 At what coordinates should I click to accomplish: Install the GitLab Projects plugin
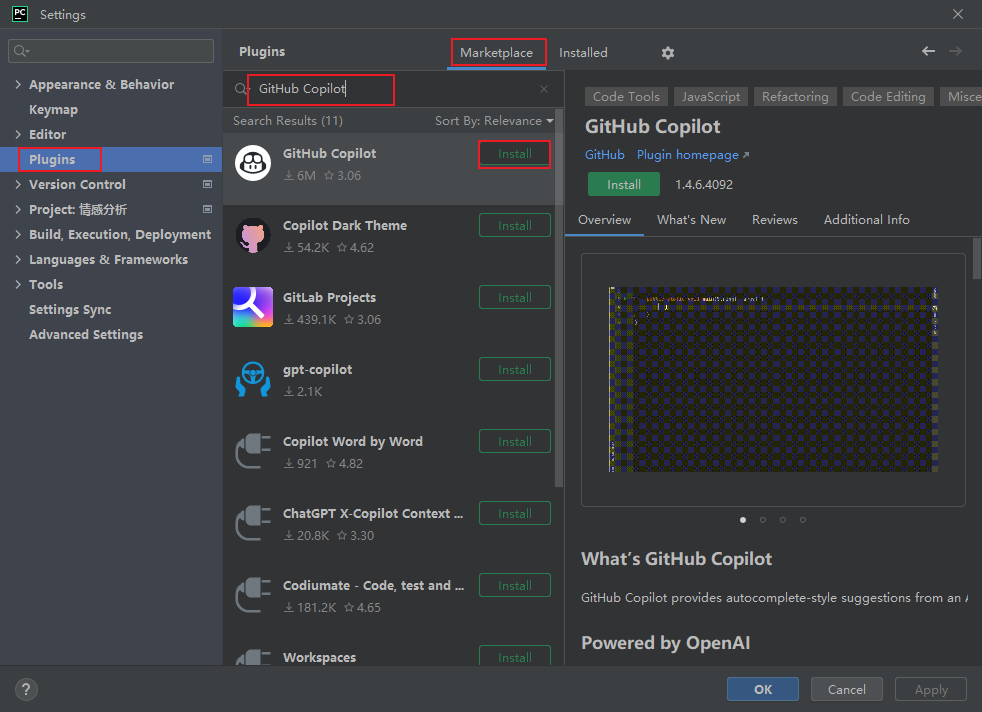tap(515, 297)
